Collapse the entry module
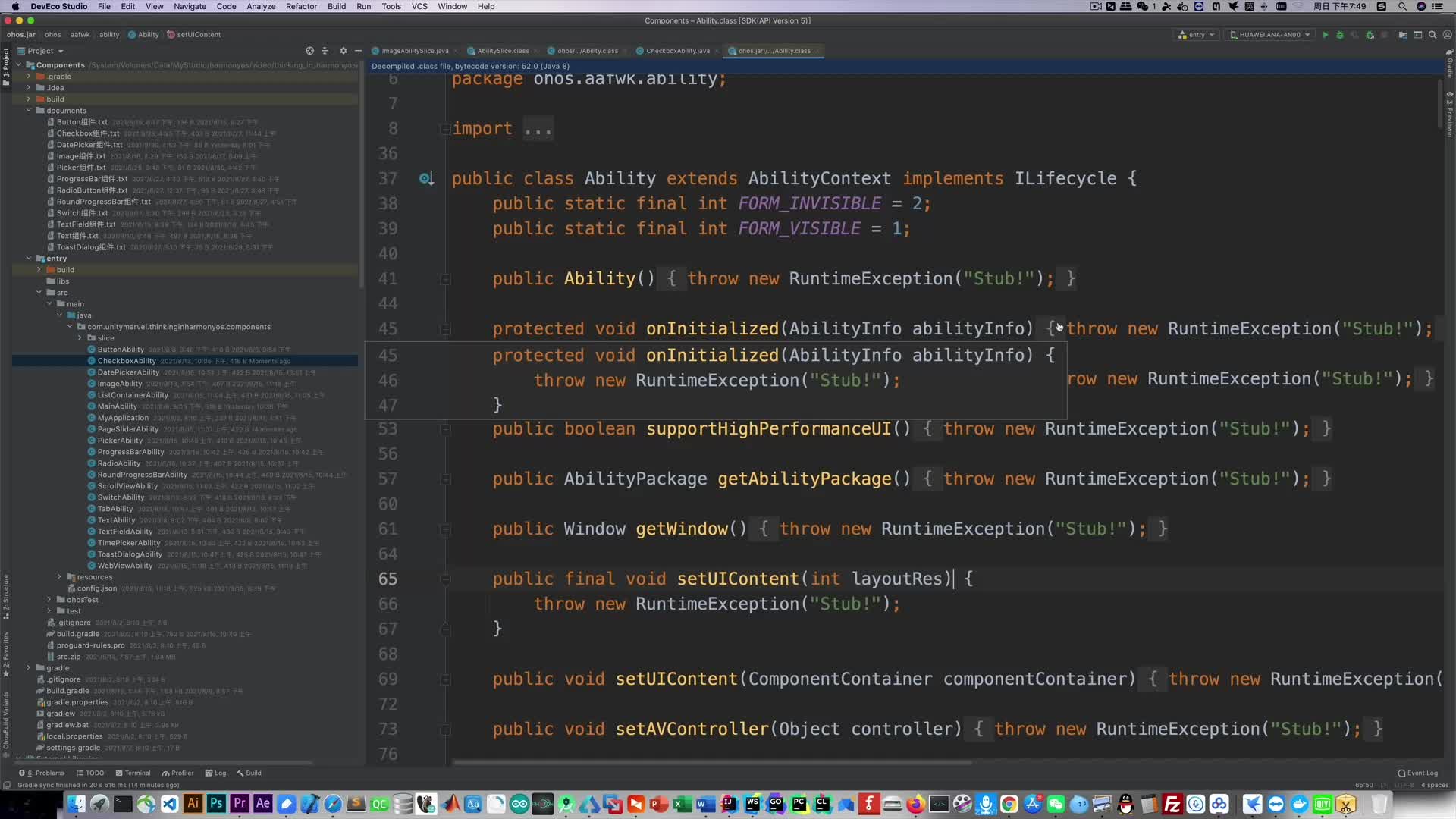The width and height of the screenshot is (1456, 819). pos(29,259)
